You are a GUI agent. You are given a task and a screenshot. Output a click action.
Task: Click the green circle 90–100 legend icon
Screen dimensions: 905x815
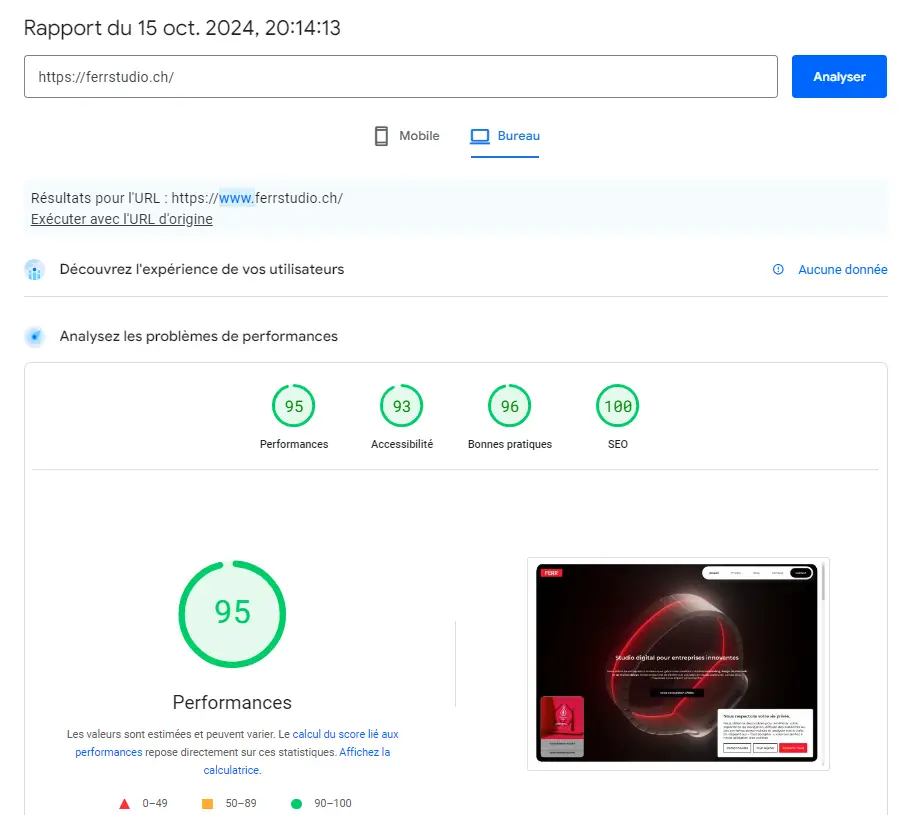point(296,803)
